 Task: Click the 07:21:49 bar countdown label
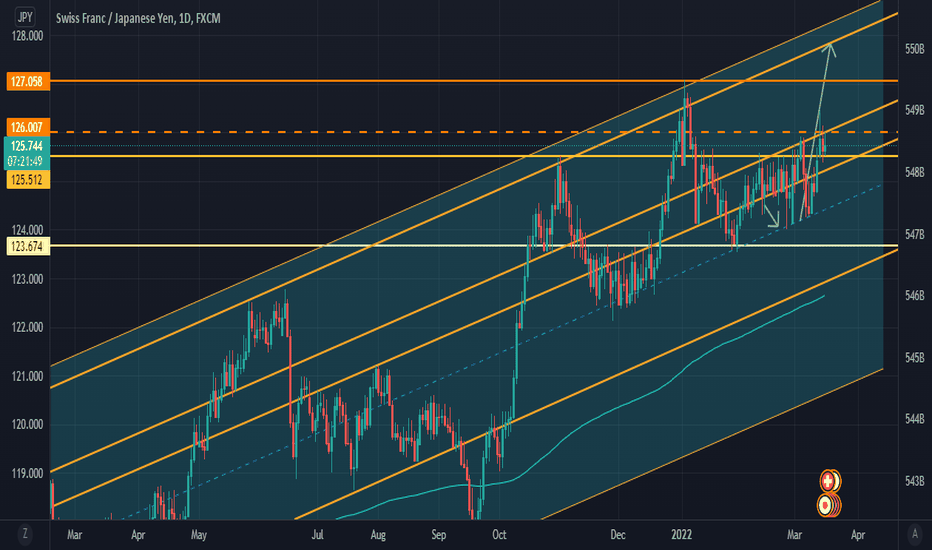[x=27, y=161]
